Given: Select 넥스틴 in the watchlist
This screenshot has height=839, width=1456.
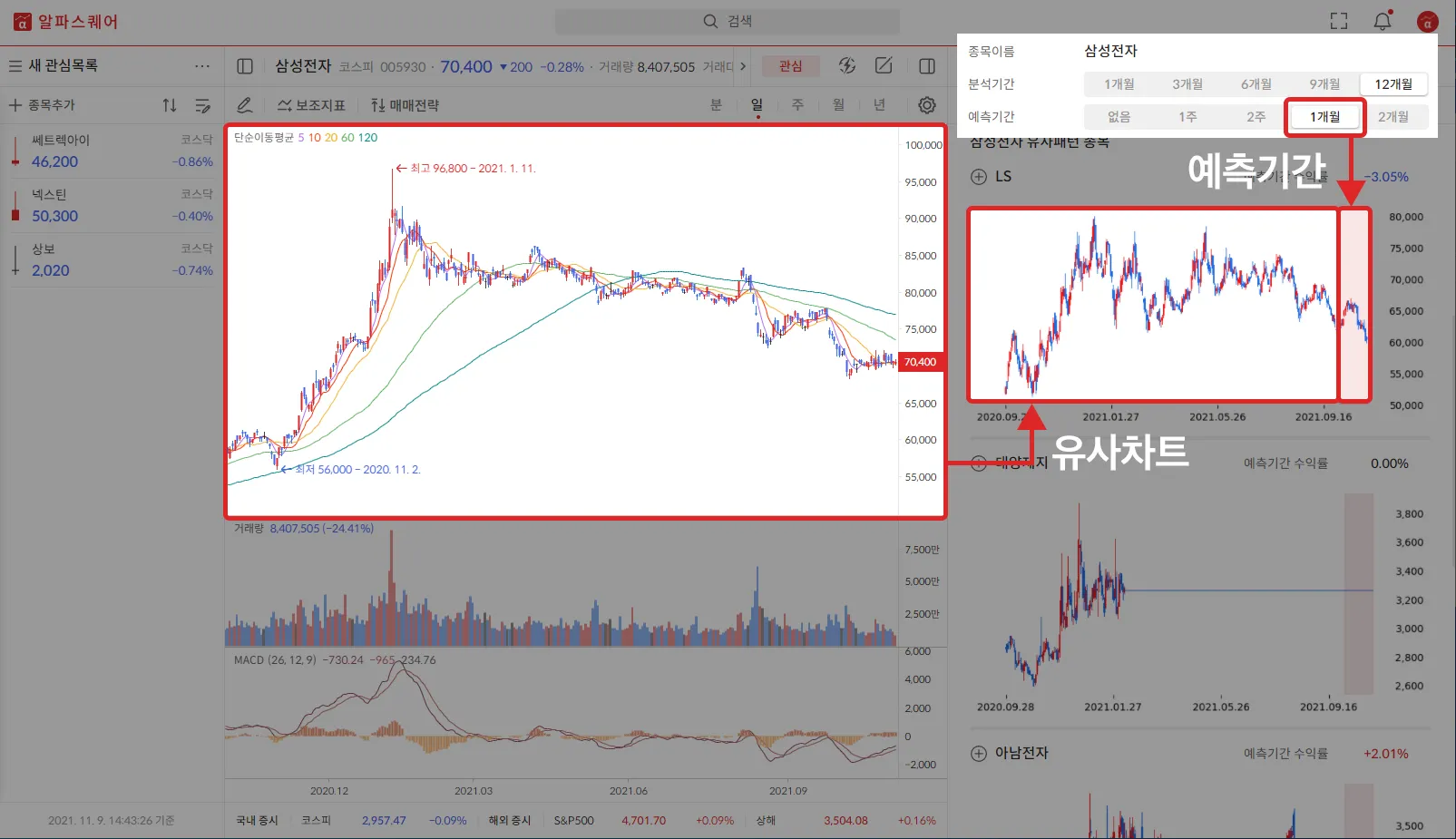Looking at the screenshot, I should point(112,206).
